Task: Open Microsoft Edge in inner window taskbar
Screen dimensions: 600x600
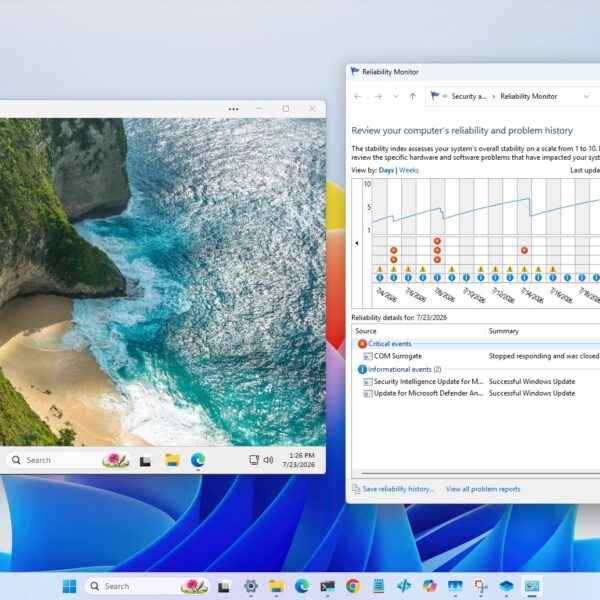Action: pos(198,460)
